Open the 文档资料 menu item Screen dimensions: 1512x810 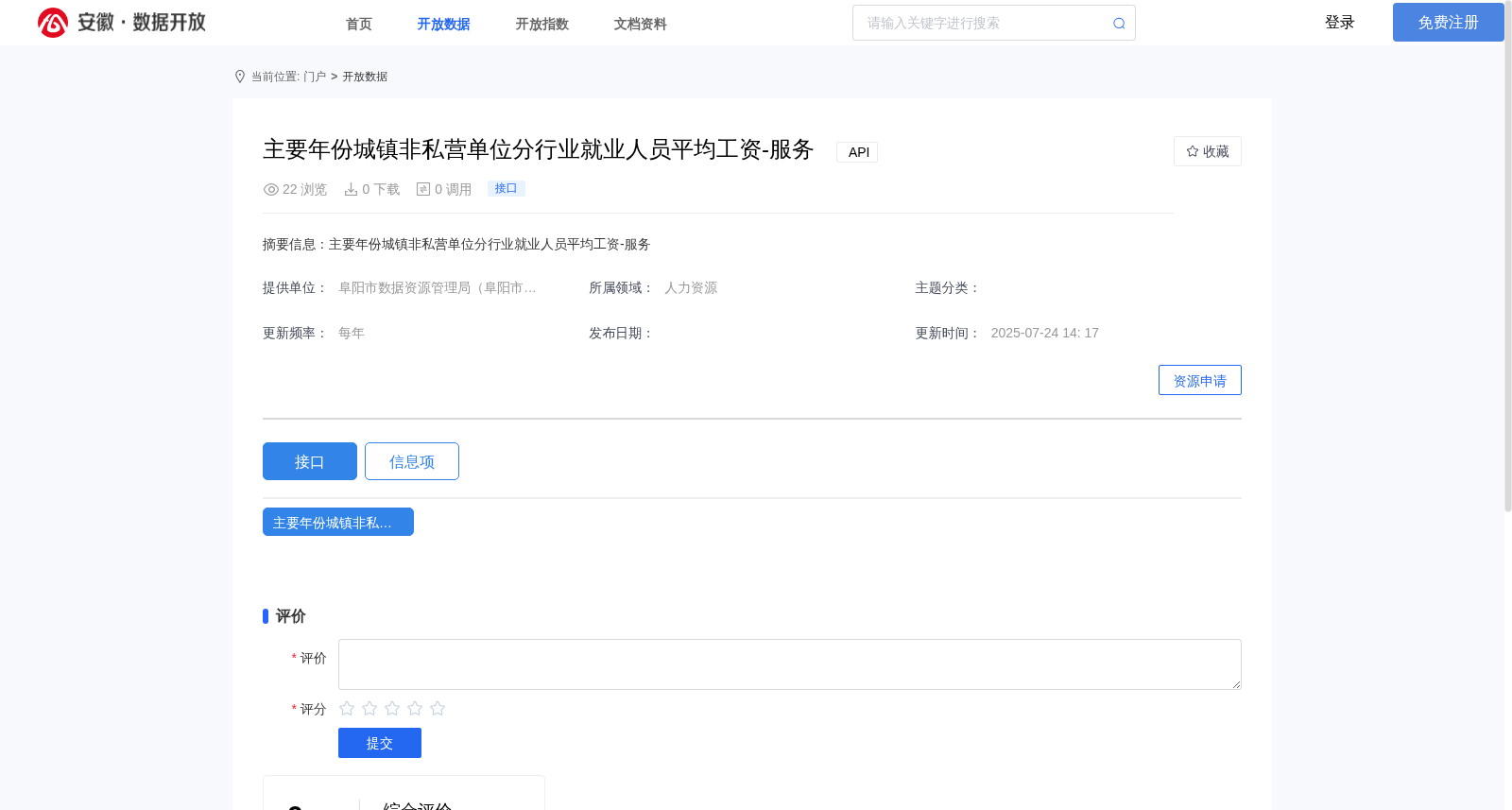(x=640, y=24)
